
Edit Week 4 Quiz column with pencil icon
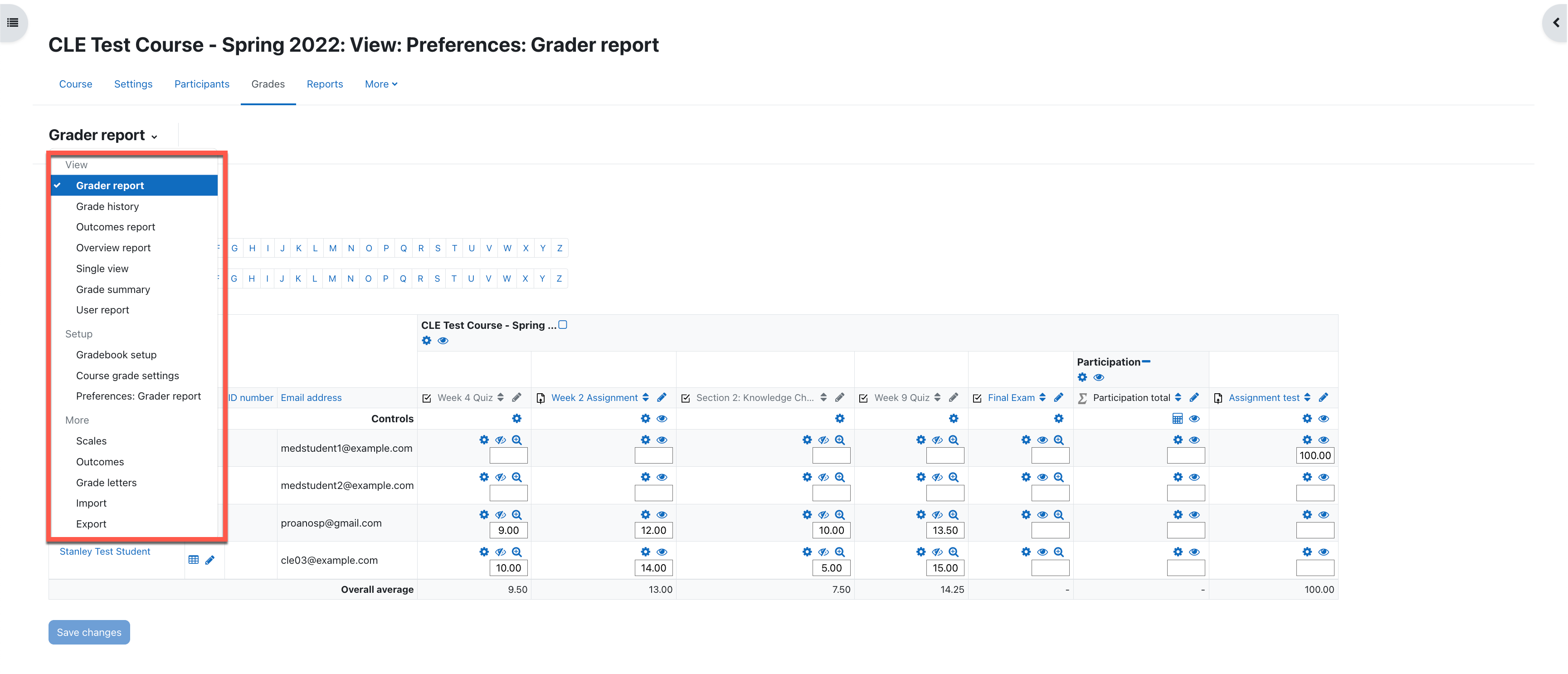point(517,398)
